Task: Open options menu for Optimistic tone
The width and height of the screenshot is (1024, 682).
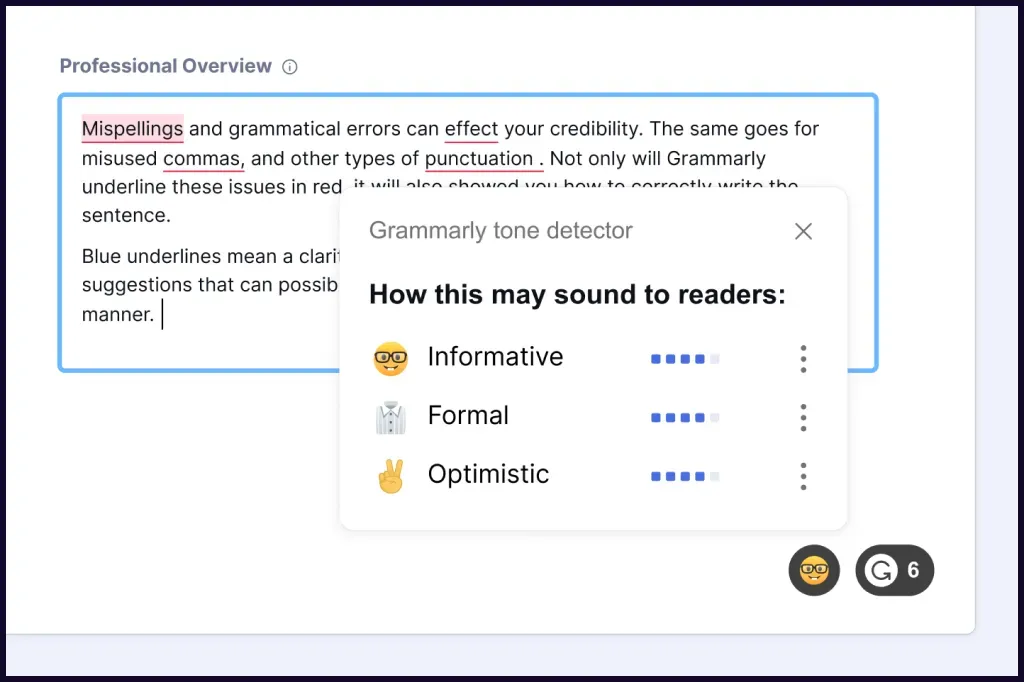Action: 803,476
